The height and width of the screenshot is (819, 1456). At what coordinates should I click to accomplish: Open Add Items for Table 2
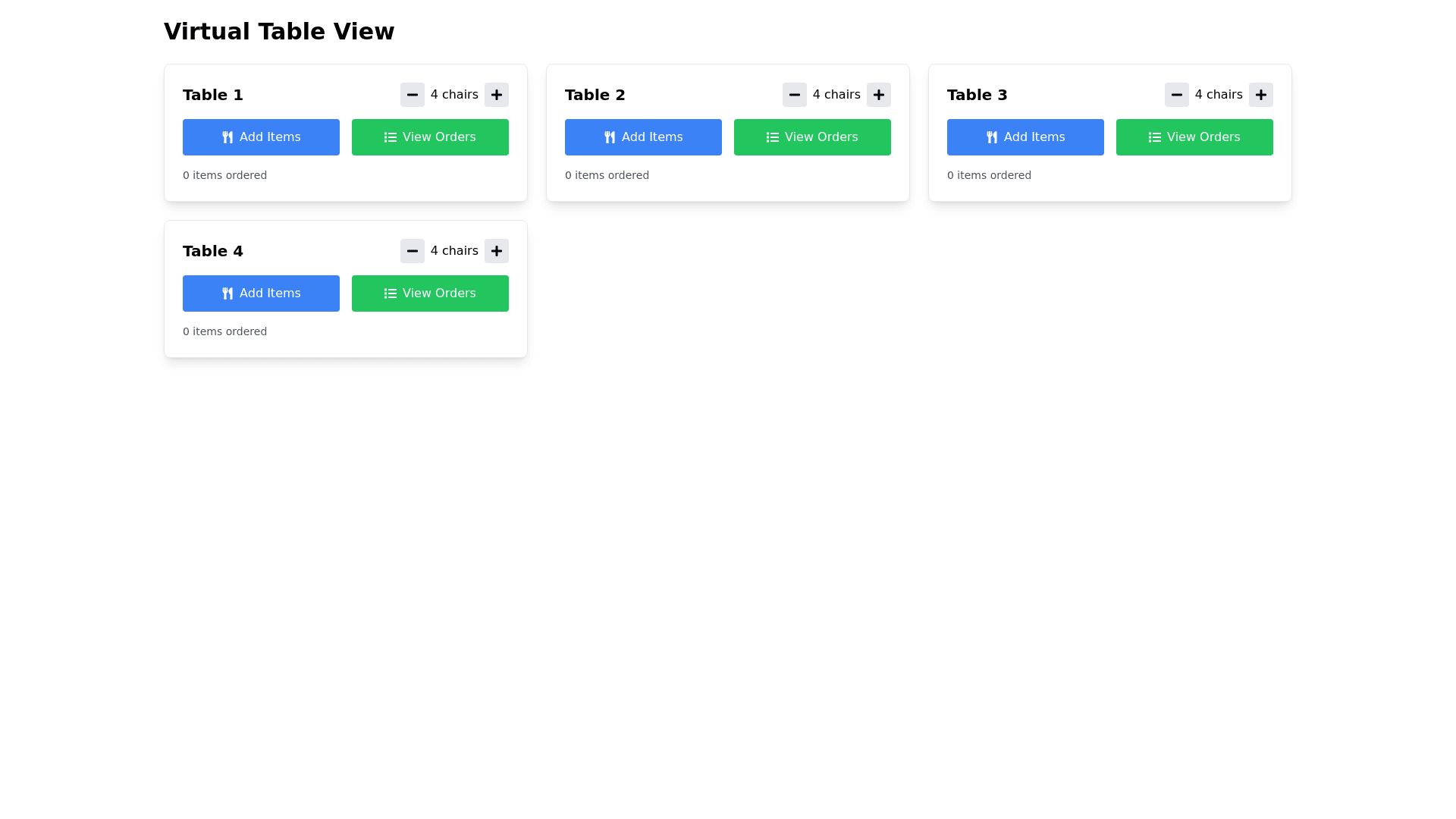point(643,137)
